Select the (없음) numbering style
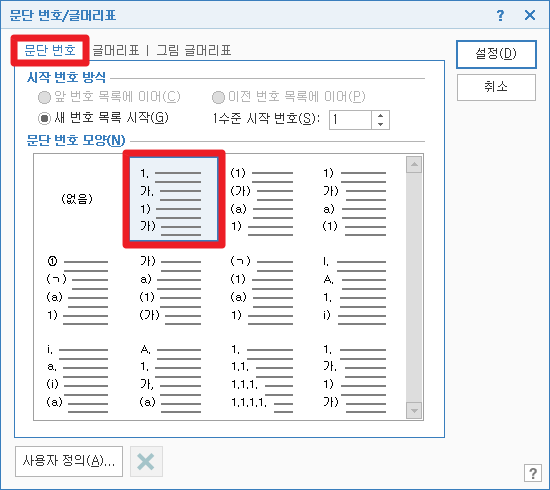This screenshot has height=490, width=550. 77,199
